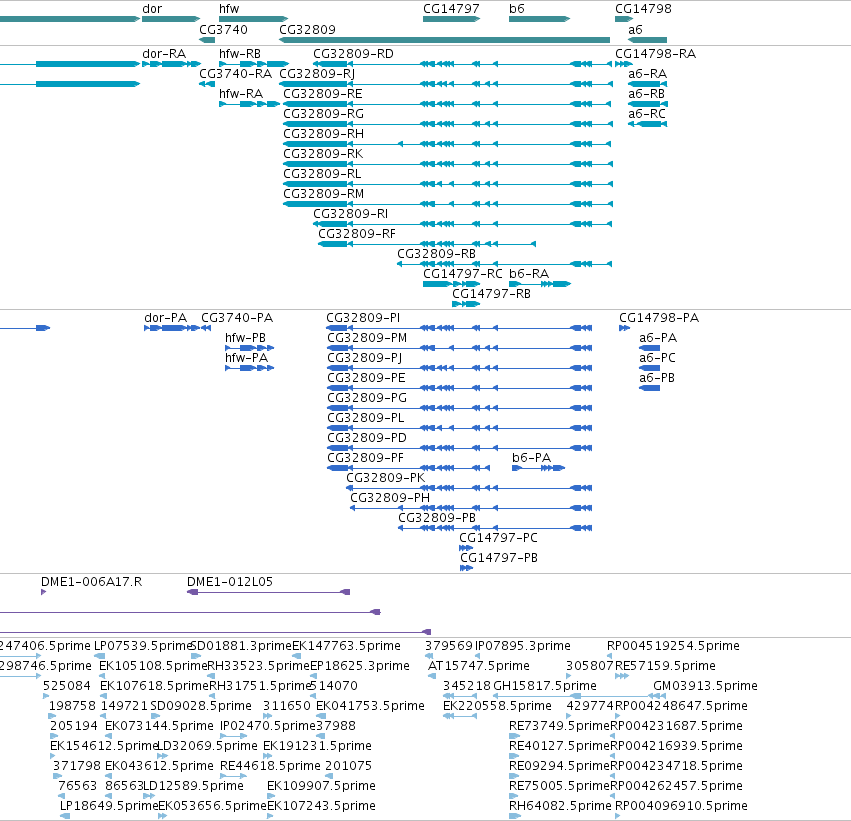Open protein hfw-PA
The image size is (851, 821).
tap(246, 358)
